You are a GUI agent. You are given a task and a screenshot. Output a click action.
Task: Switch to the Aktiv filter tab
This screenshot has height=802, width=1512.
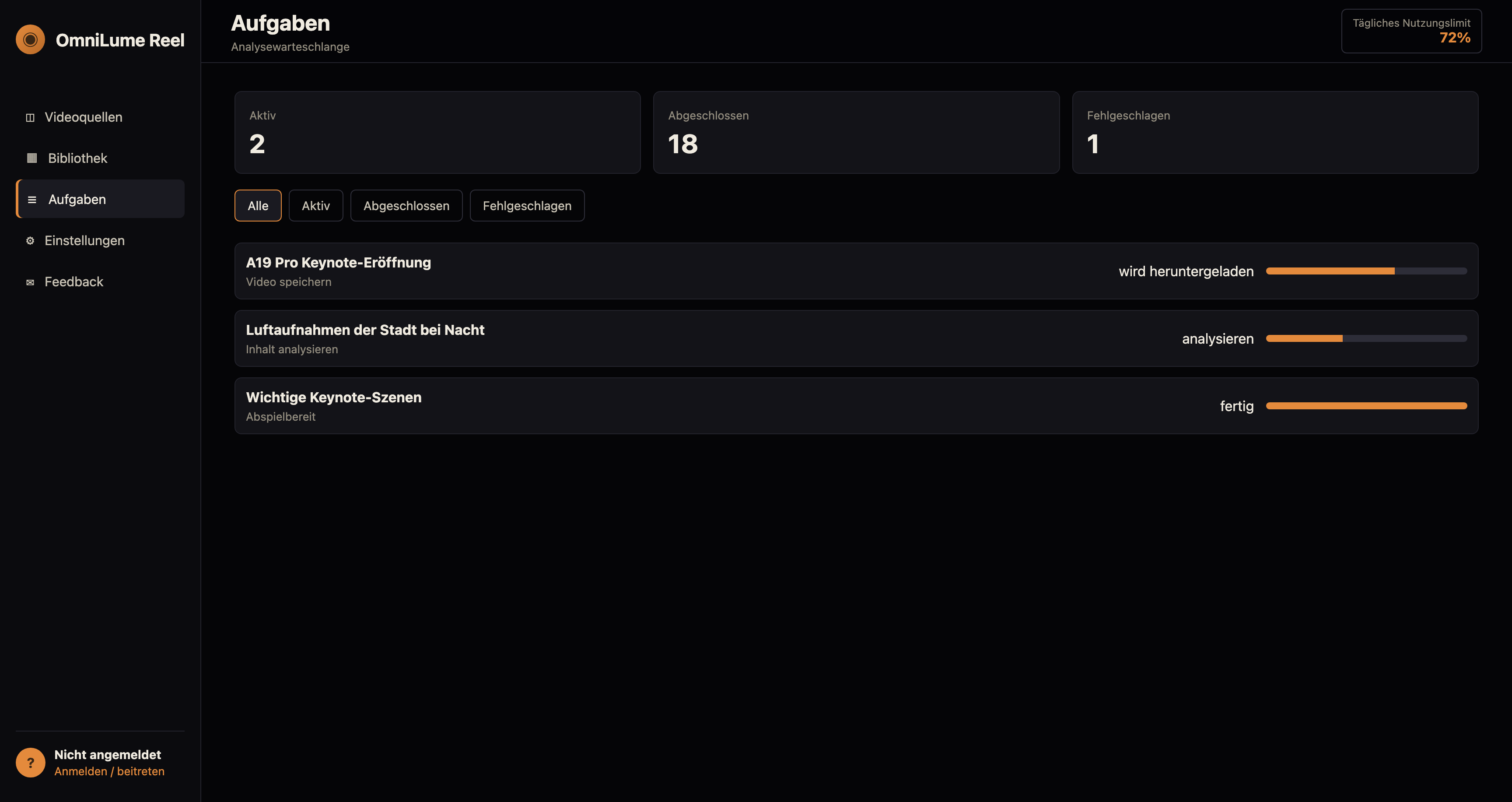pos(316,205)
